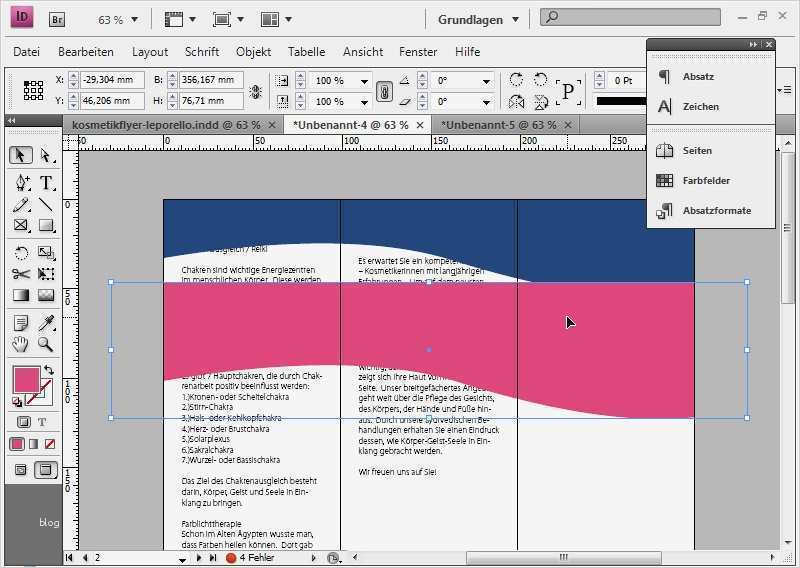Image resolution: width=800 pixels, height=568 pixels.
Task: Switch to Normal view mode
Action: pos(21,470)
